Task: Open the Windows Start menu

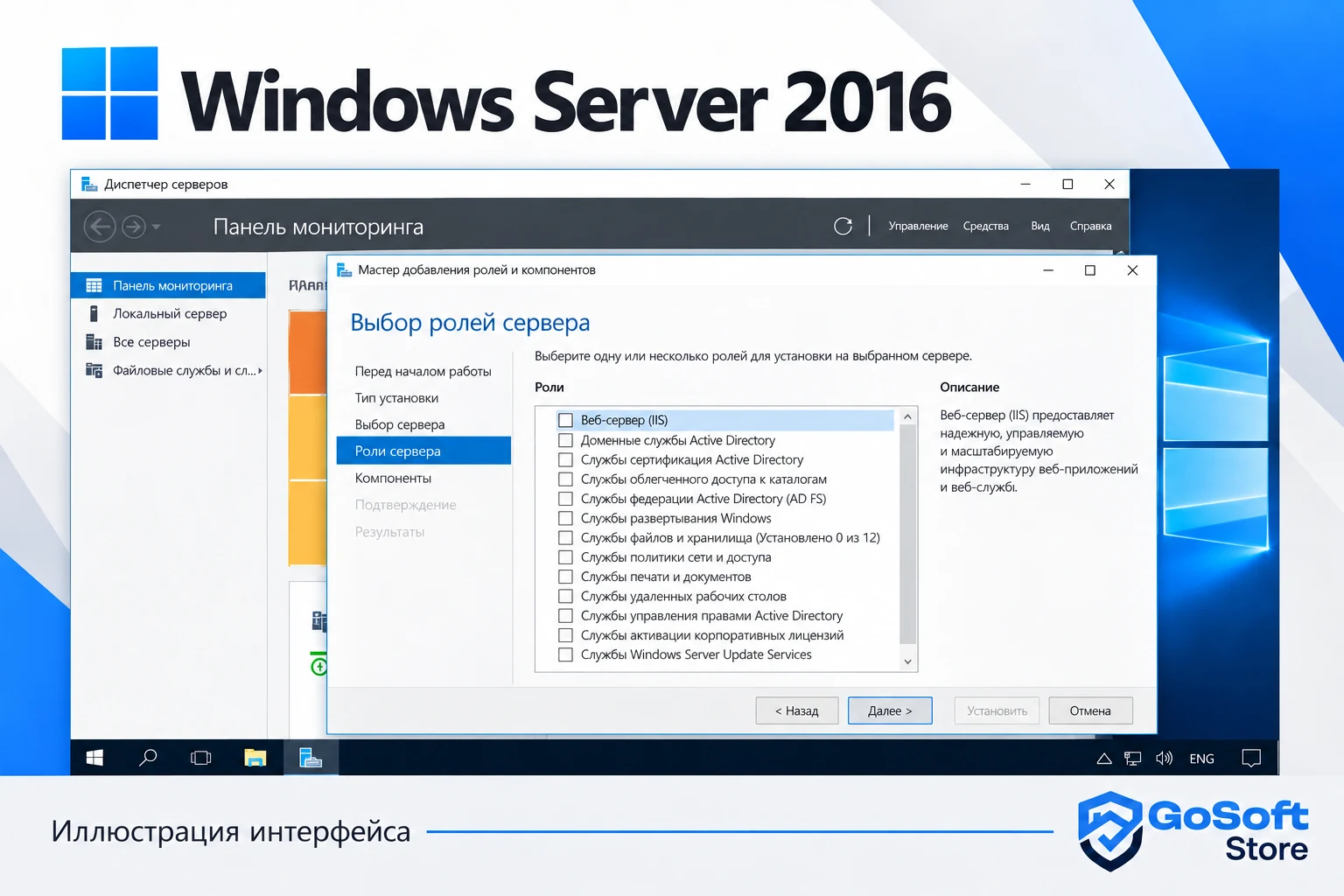Action: [x=94, y=758]
